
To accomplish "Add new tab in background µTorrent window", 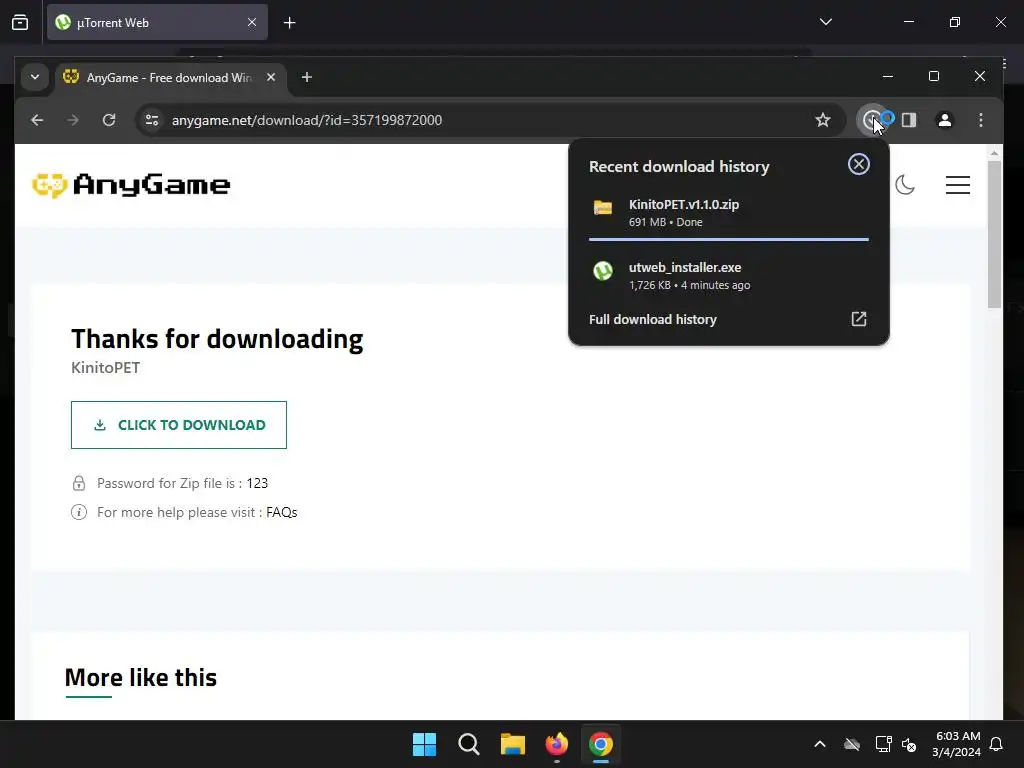I will (x=289, y=23).
